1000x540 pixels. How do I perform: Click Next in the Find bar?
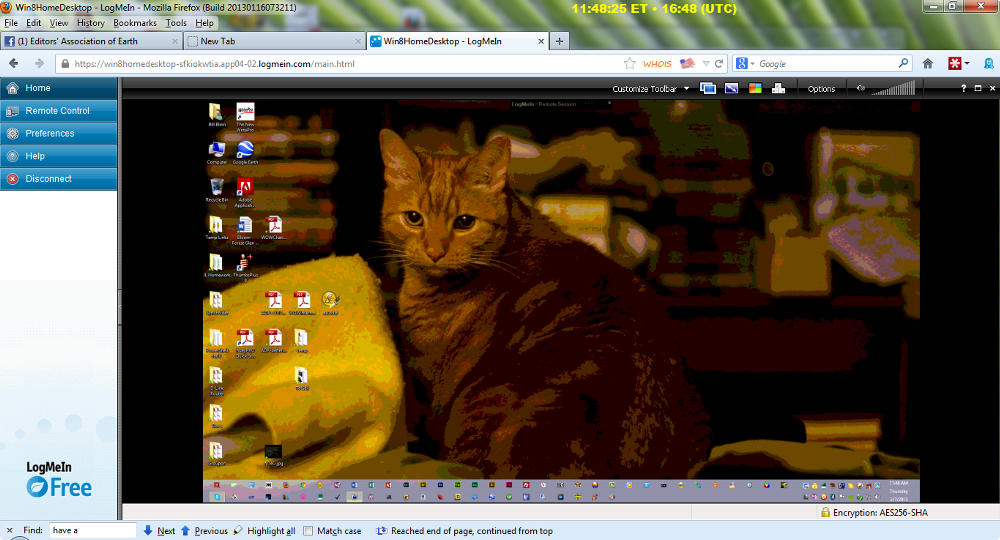click(159, 530)
